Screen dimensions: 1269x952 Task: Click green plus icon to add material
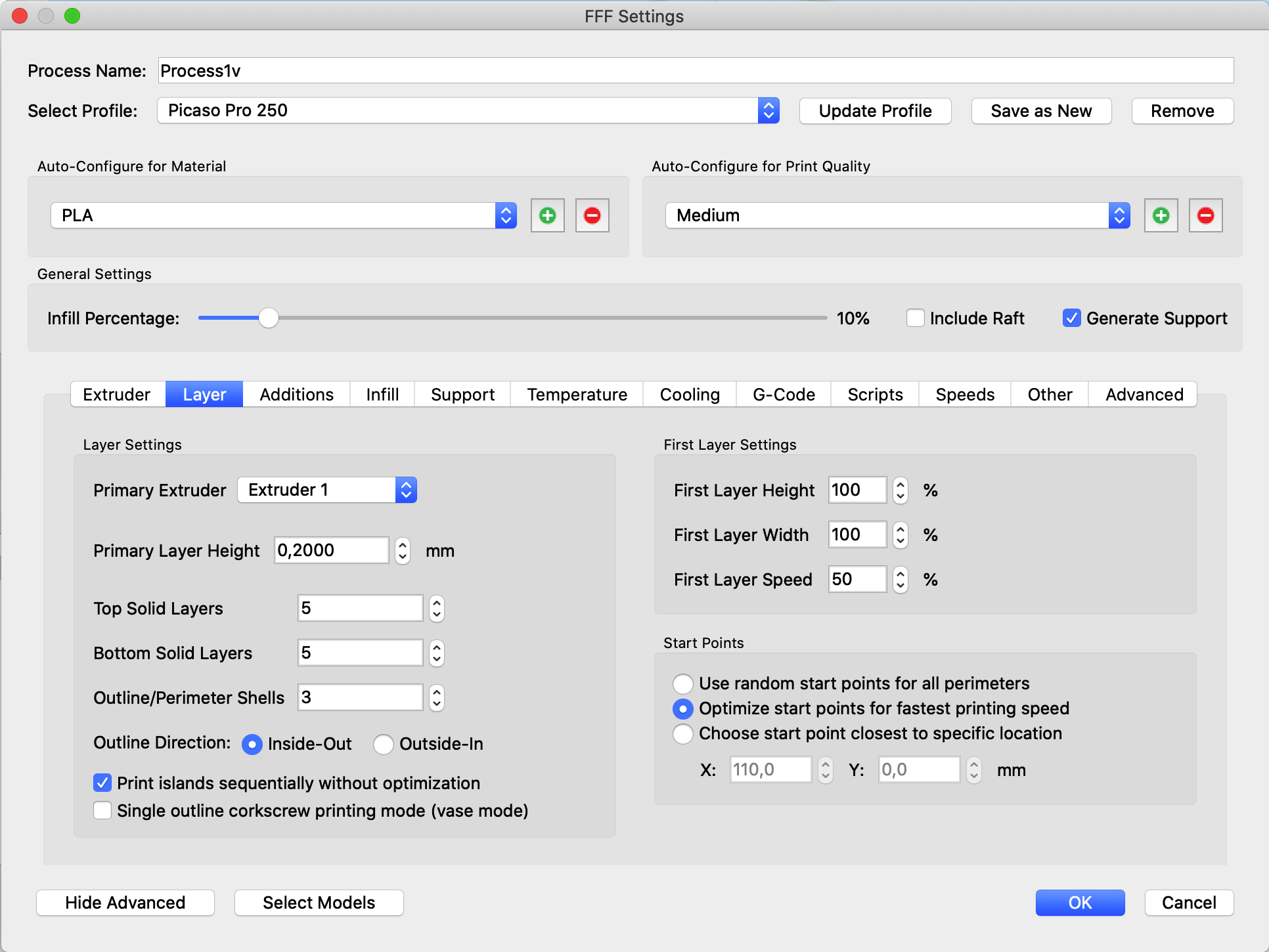547,215
